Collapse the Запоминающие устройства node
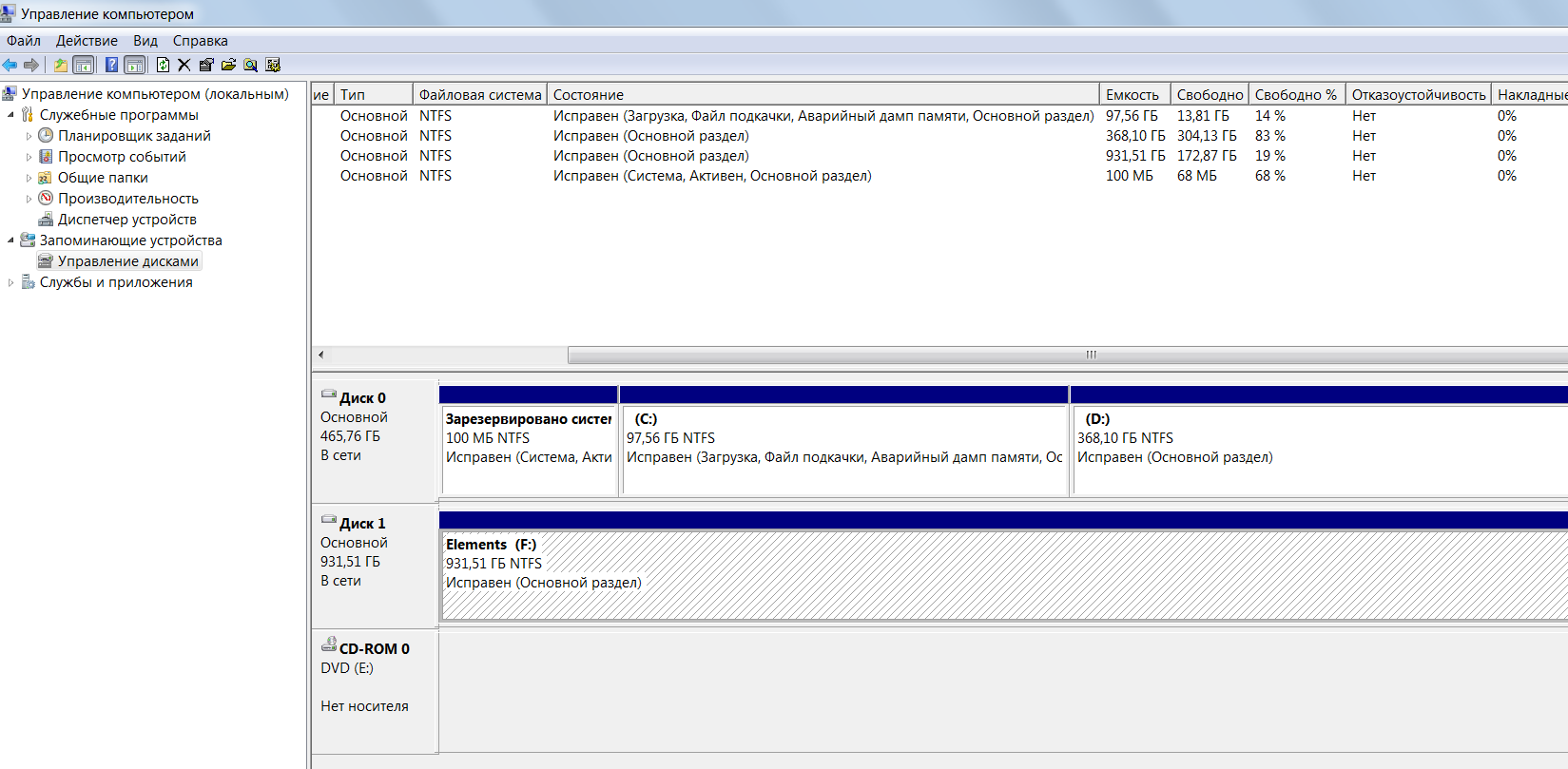The height and width of the screenshot is (769, 1568). point(10,240)
